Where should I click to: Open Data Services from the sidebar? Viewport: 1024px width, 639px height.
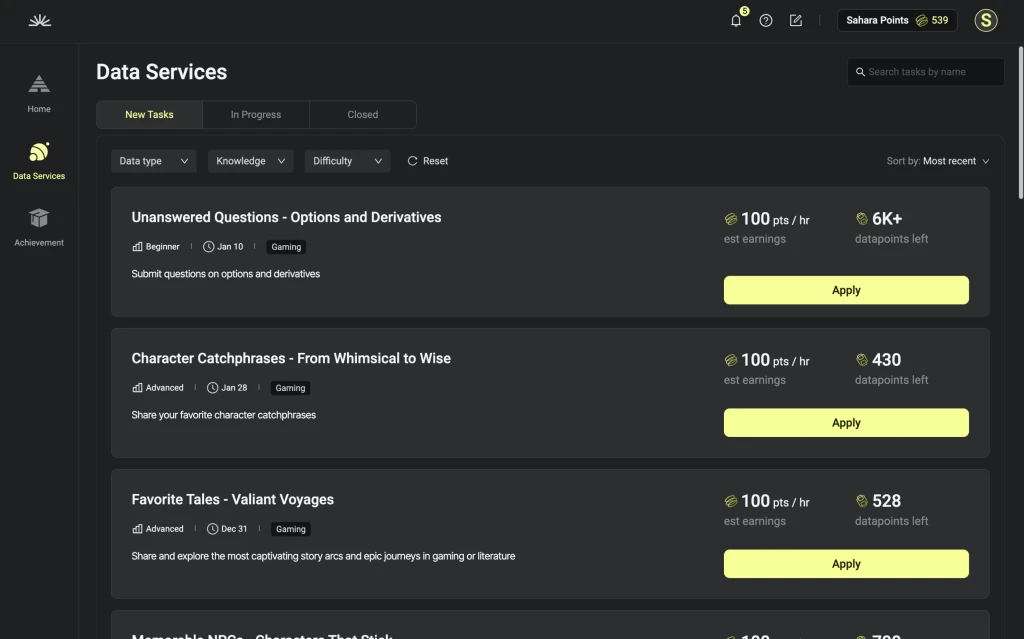pos(38,160)
